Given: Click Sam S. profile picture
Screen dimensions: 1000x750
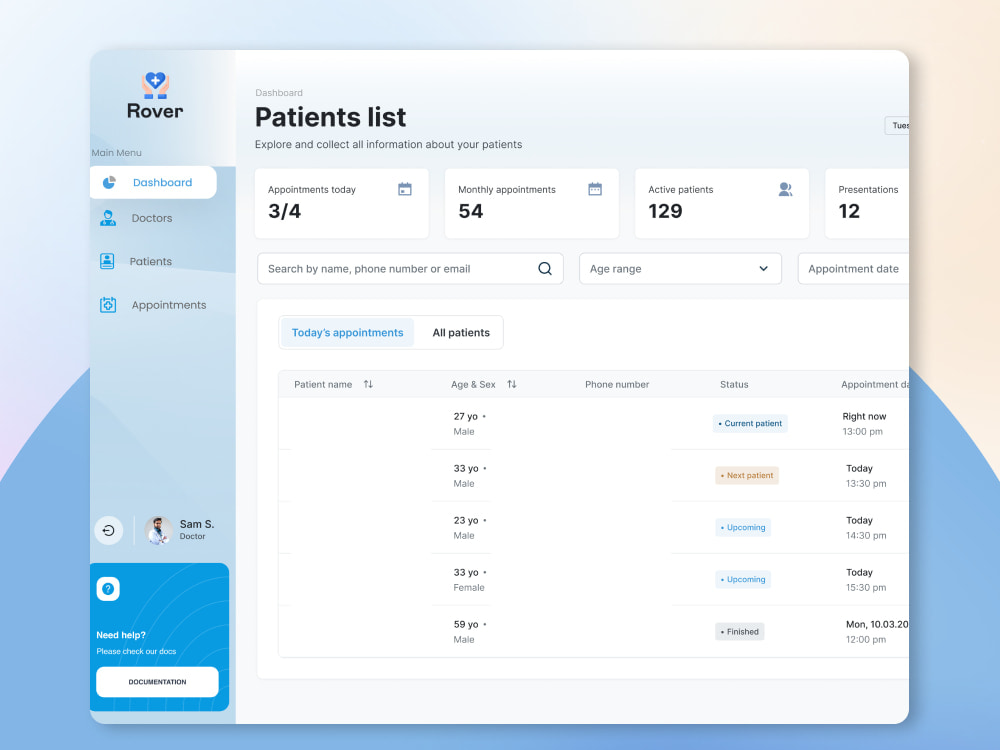Looking at the screenshot, I should point(158,530).
